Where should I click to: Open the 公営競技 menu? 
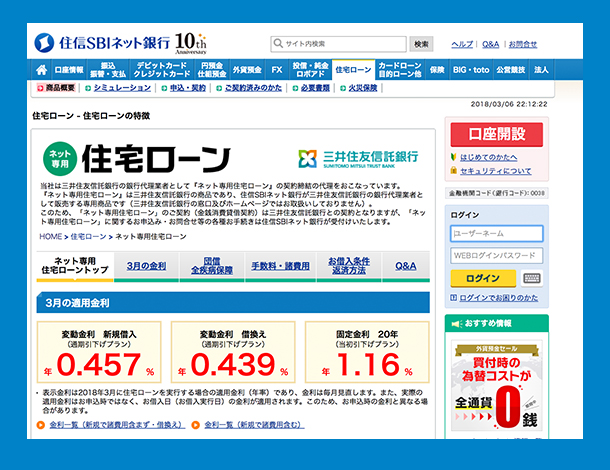[510, 70]
